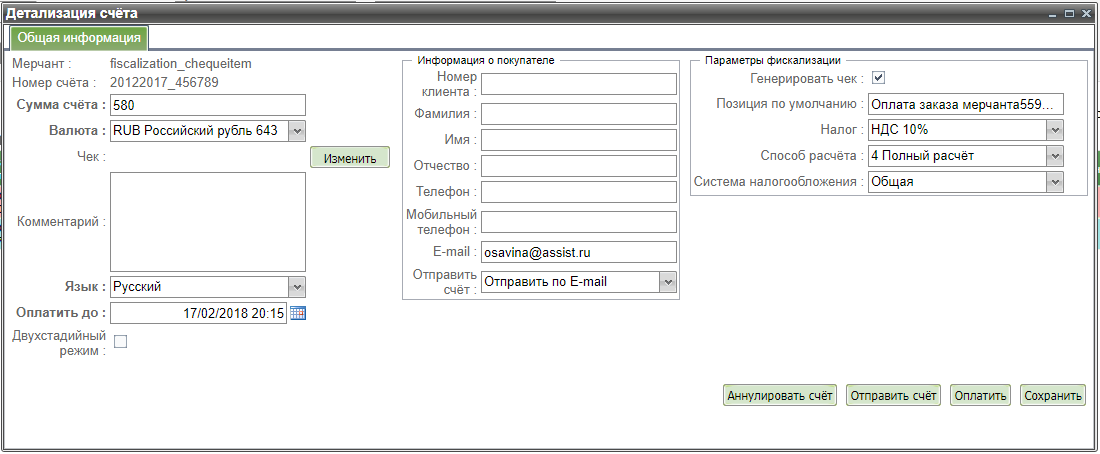Focus the E-mail field with osavina@assist.ru
Screen dimensions: 1100x454
(x=579, y=252)
